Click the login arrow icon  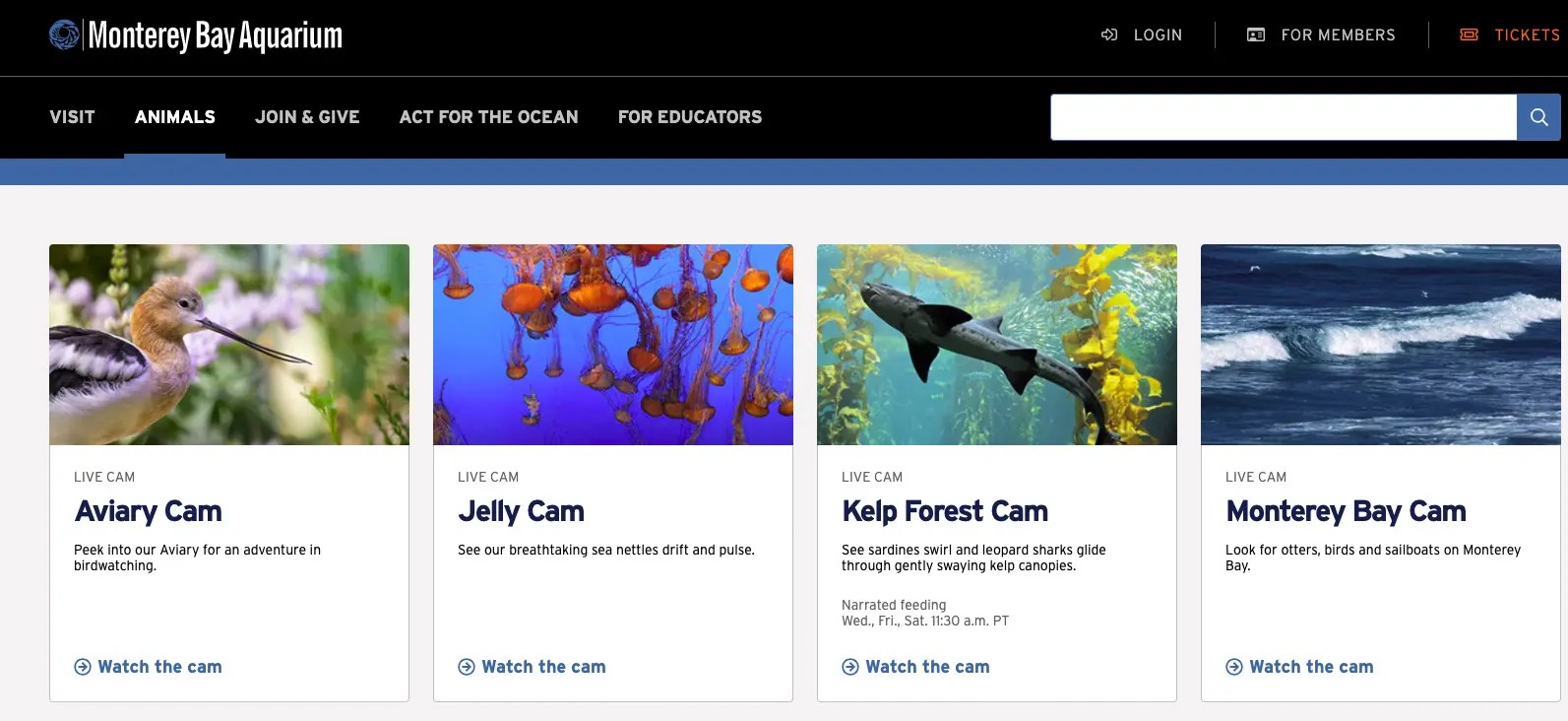[1109, 34]
